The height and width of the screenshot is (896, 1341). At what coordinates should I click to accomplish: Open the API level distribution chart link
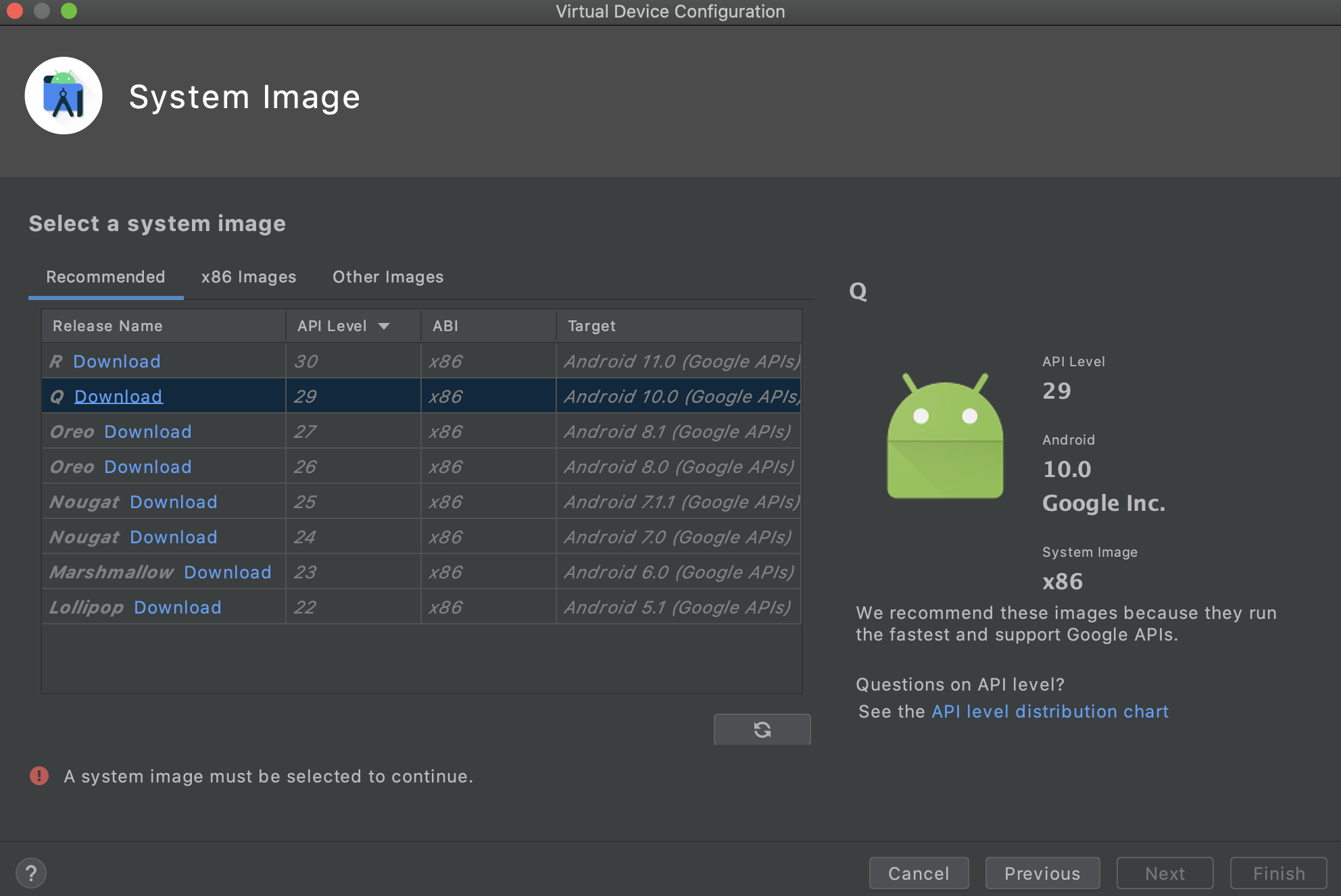[x=1050, y=712]
